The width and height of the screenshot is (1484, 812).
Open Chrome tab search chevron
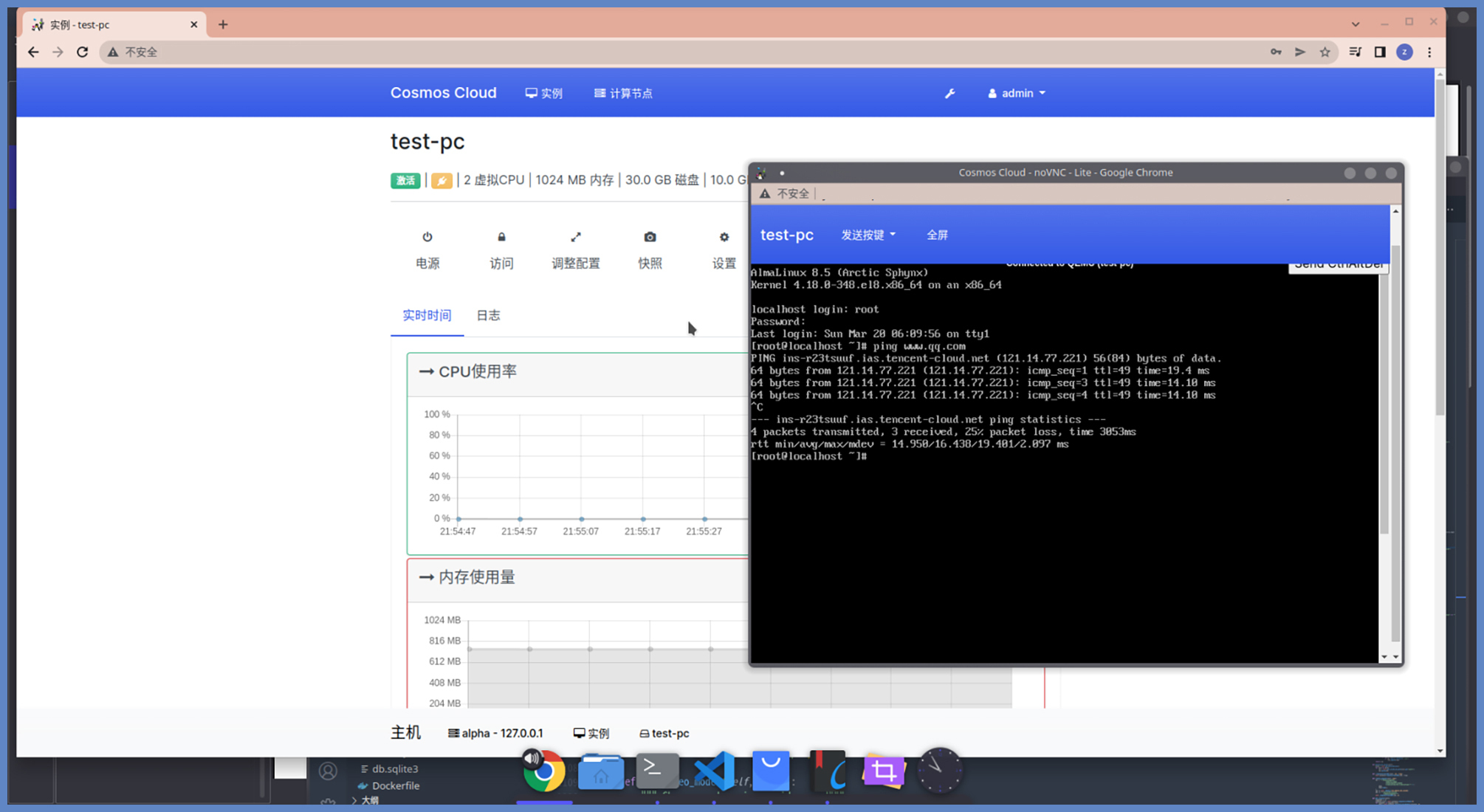1356,24
